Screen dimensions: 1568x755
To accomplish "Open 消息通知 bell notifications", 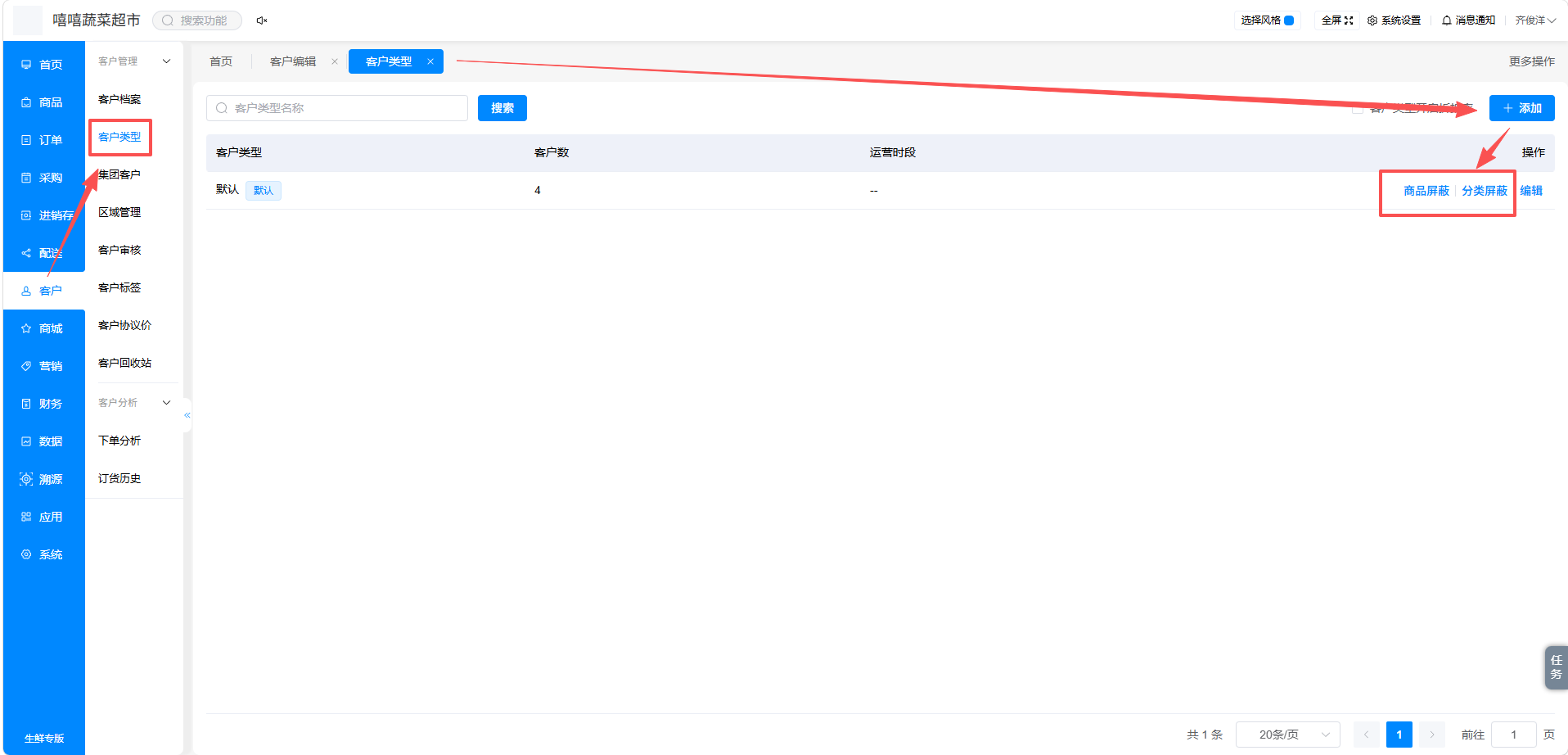I will pyautogui.click(x=1447, y=20).
